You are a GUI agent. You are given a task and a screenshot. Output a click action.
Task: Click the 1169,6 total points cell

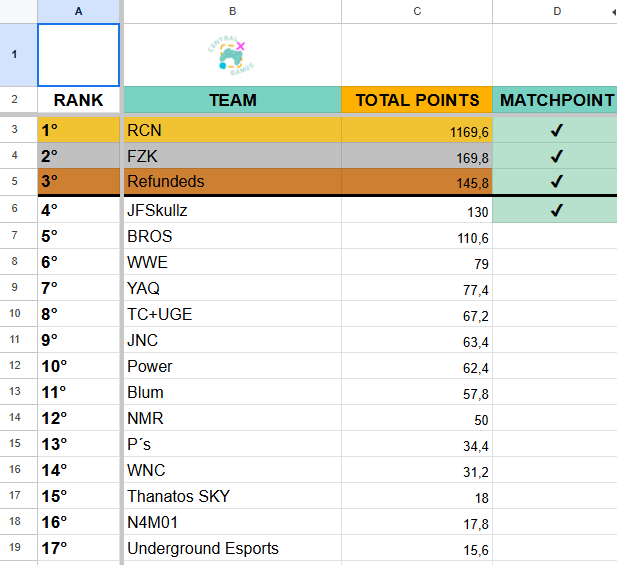coord(417,129)
